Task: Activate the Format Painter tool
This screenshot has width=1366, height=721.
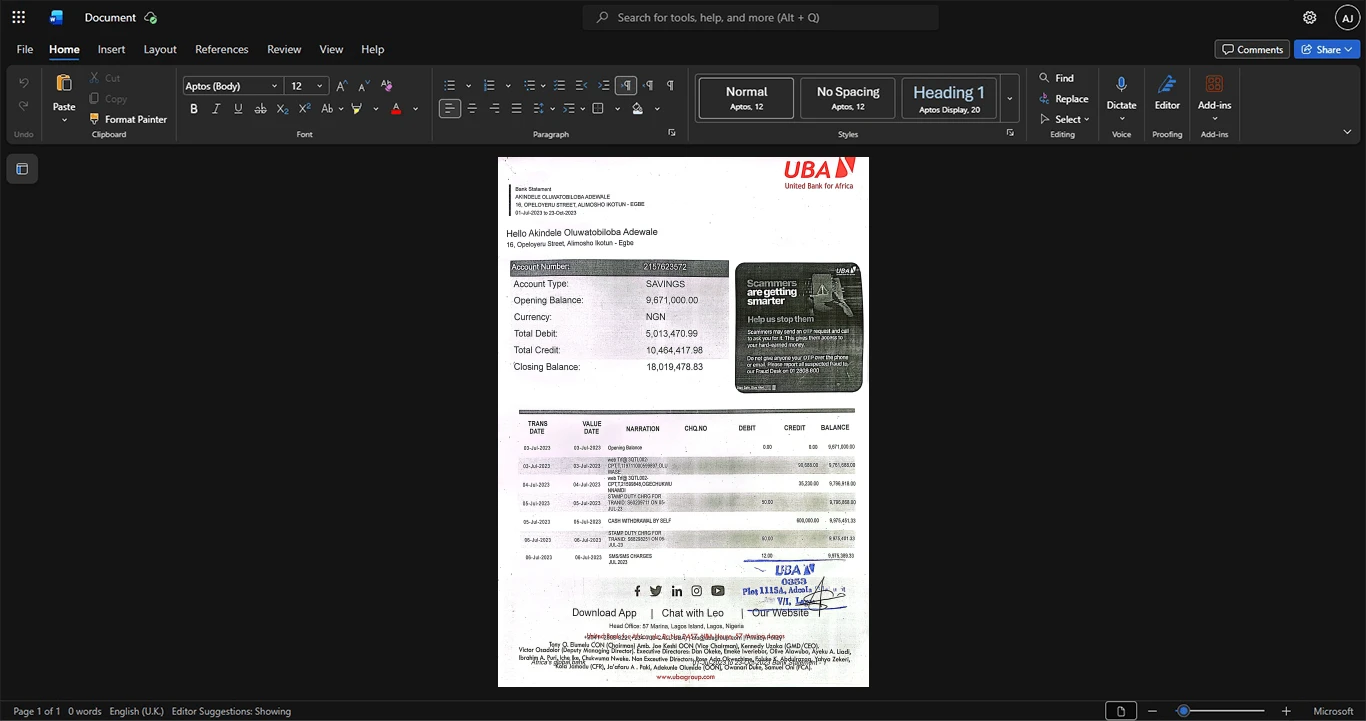Action: pos(127,119)
